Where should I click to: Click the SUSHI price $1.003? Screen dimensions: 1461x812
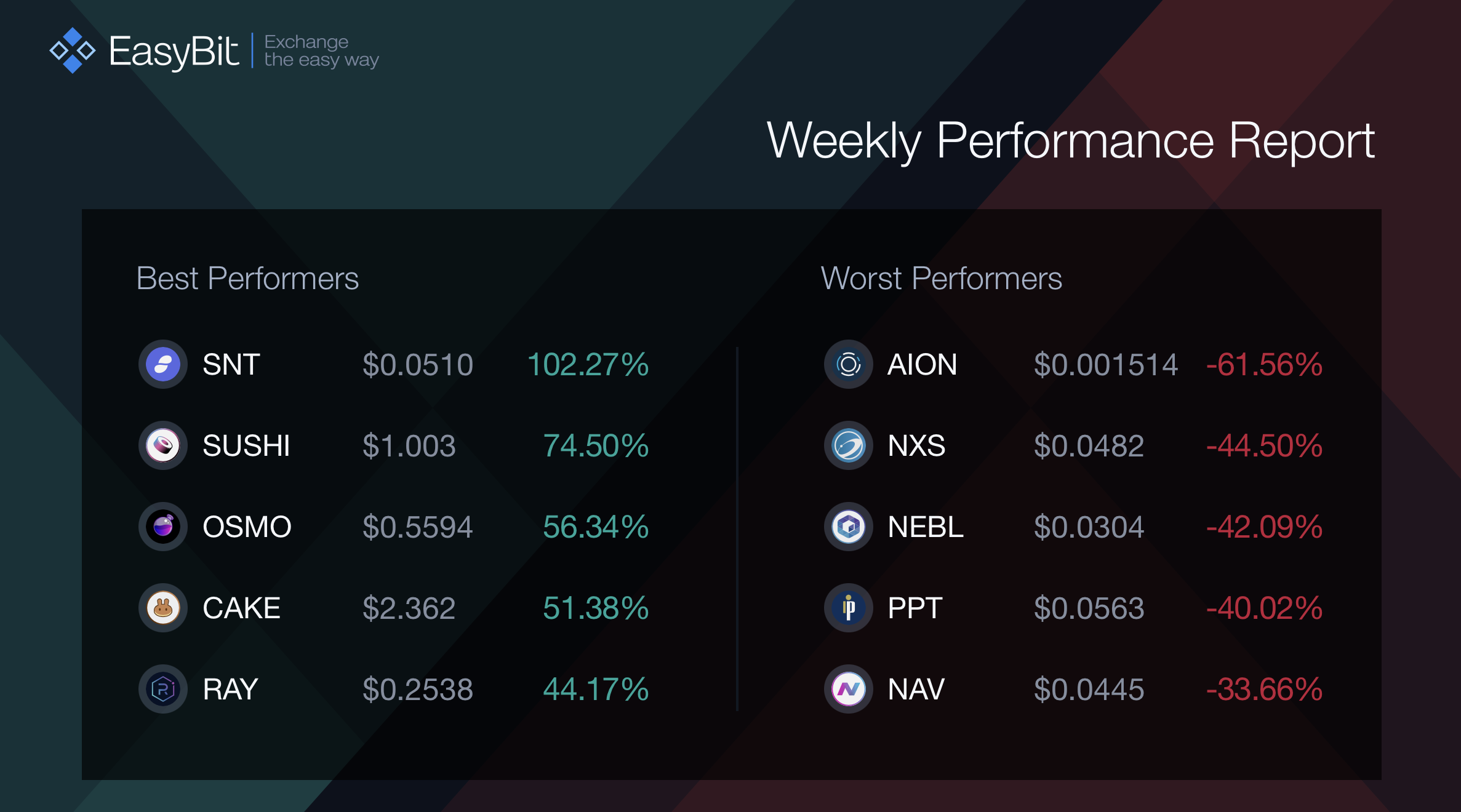[409, 445]
